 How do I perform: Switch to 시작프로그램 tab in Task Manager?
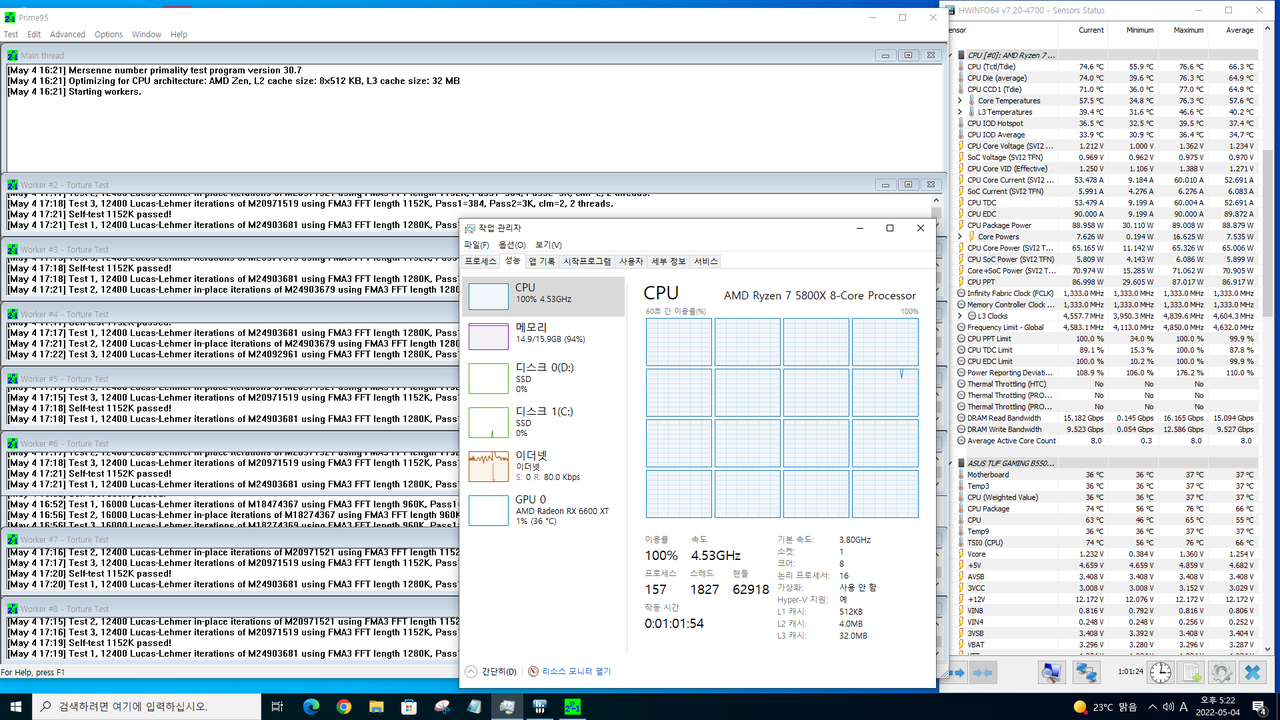[x=587, y=261]
